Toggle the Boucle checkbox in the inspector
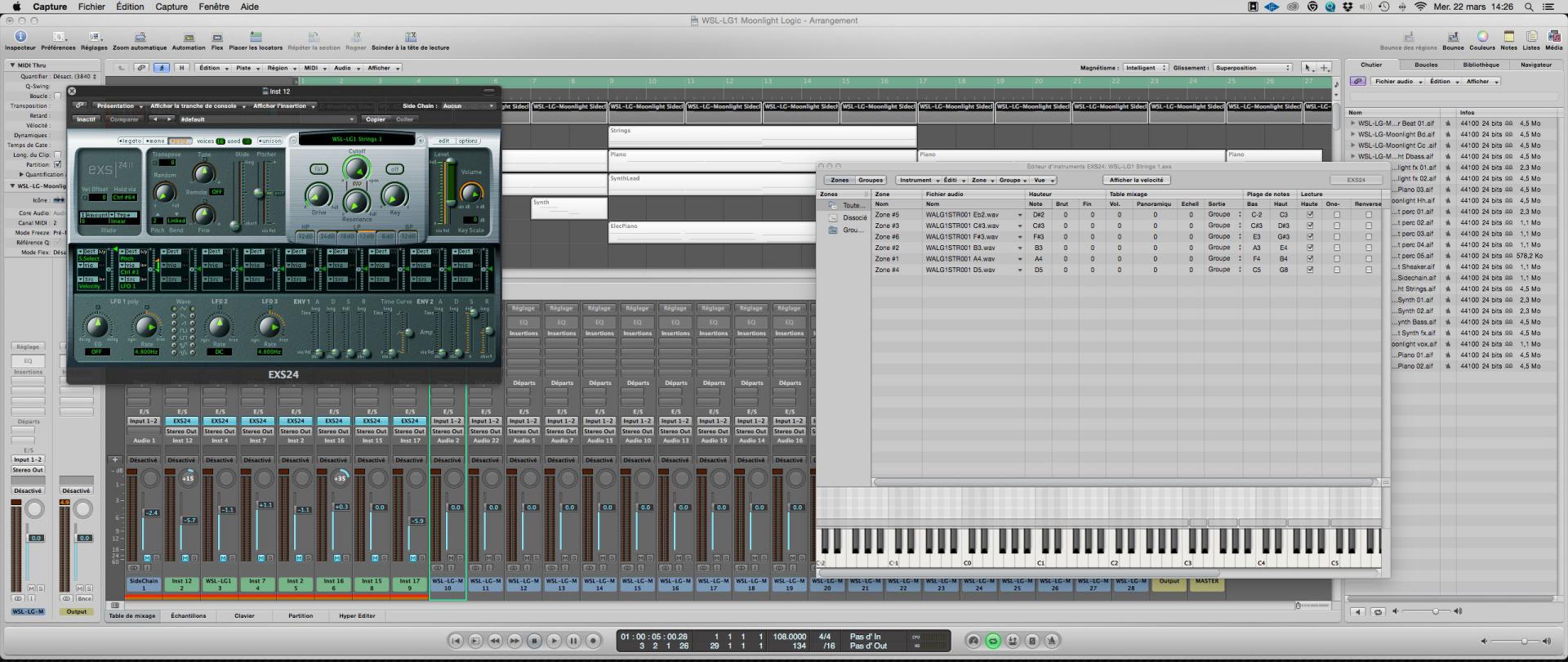This screenshot has width=1568, height=662. pyautogui.click(x=57, y=96)
